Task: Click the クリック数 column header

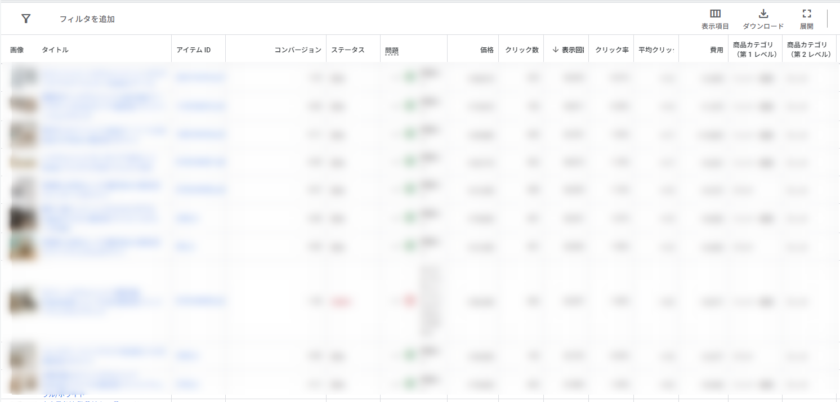Action: [x=522, y=49]
